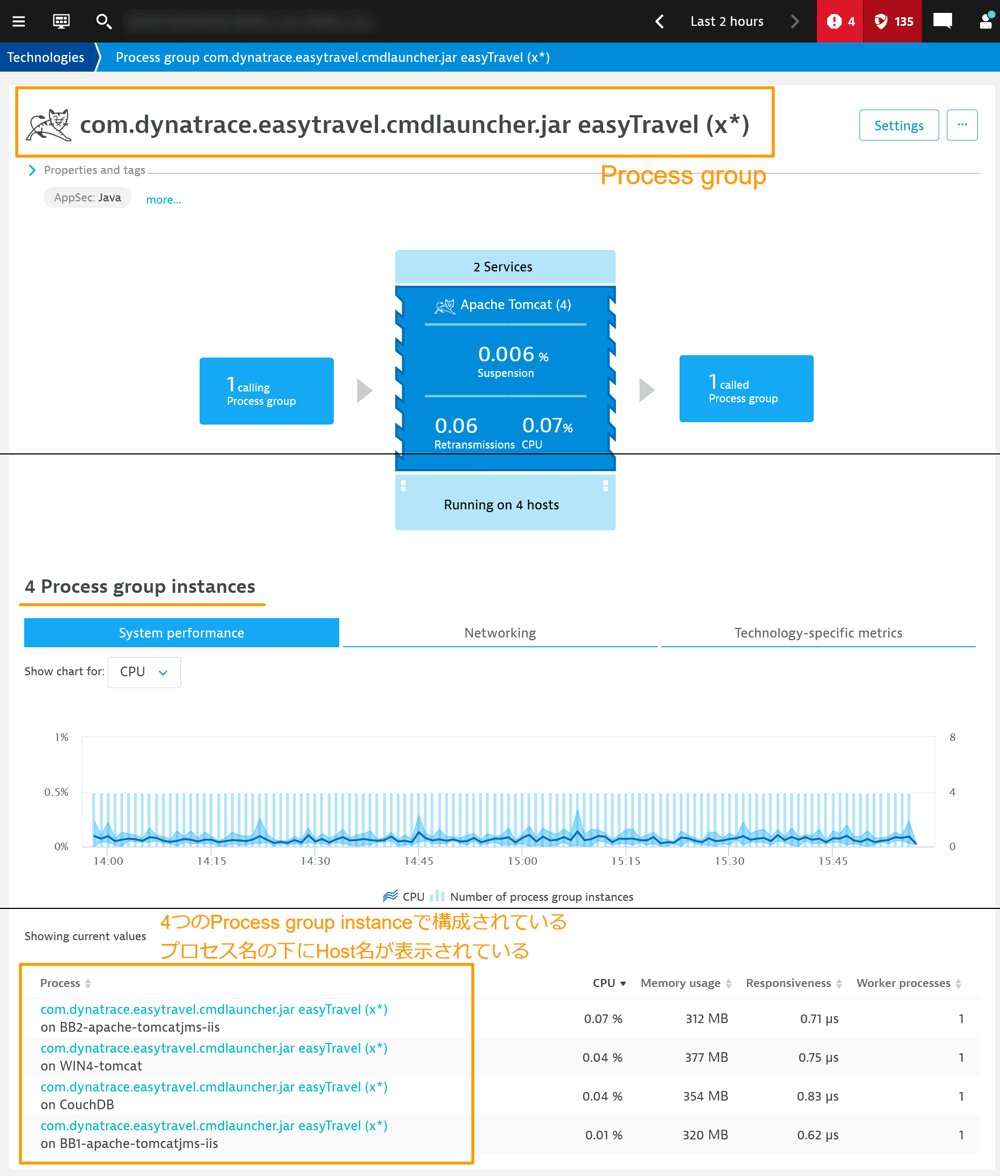1000x1176 pixels.
Task: Click the 312 MB memory usage value
Action: coord(707,1018)
